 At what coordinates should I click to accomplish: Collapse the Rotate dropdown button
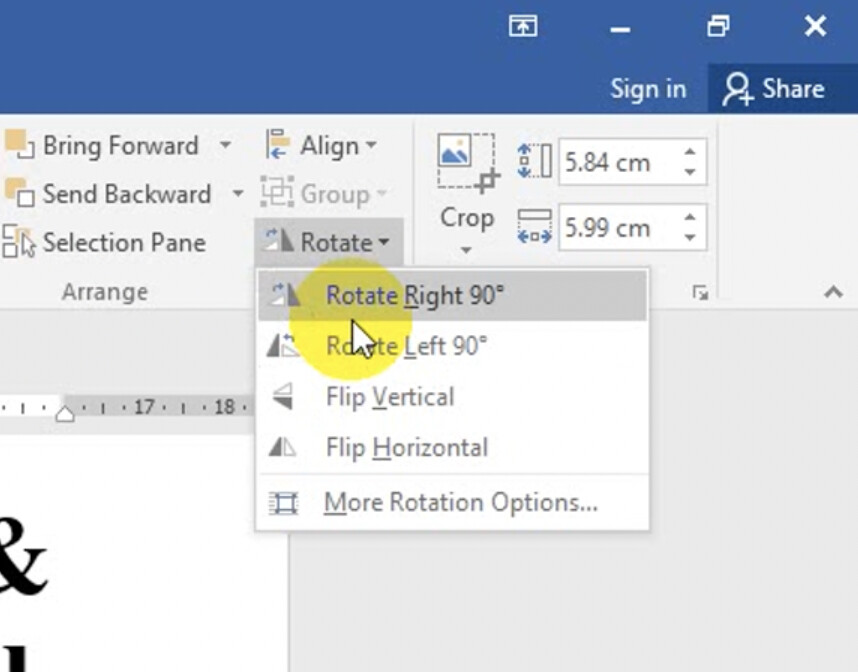pyautogui.click(x=328, y=242)
